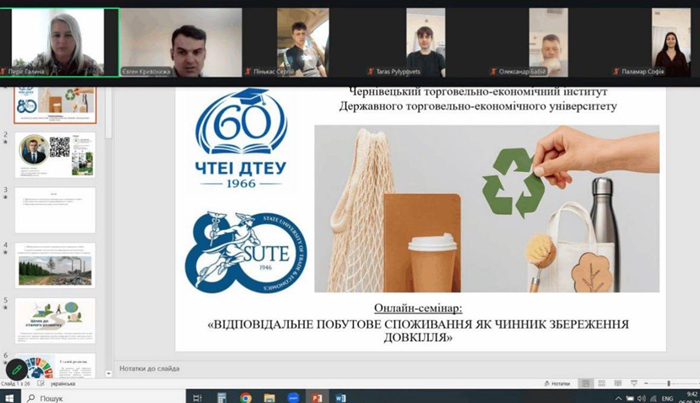Open the Windows Start menu
This screenshot has height=403, width=700.
tap(9, 398)
